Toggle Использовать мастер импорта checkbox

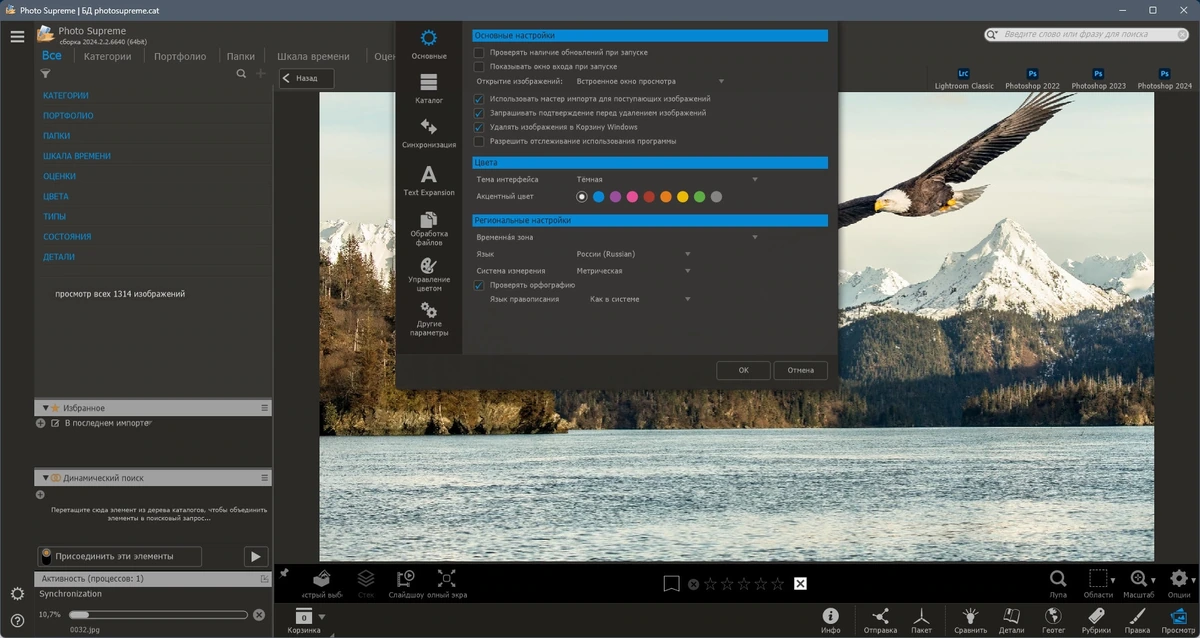click(479, 99)
